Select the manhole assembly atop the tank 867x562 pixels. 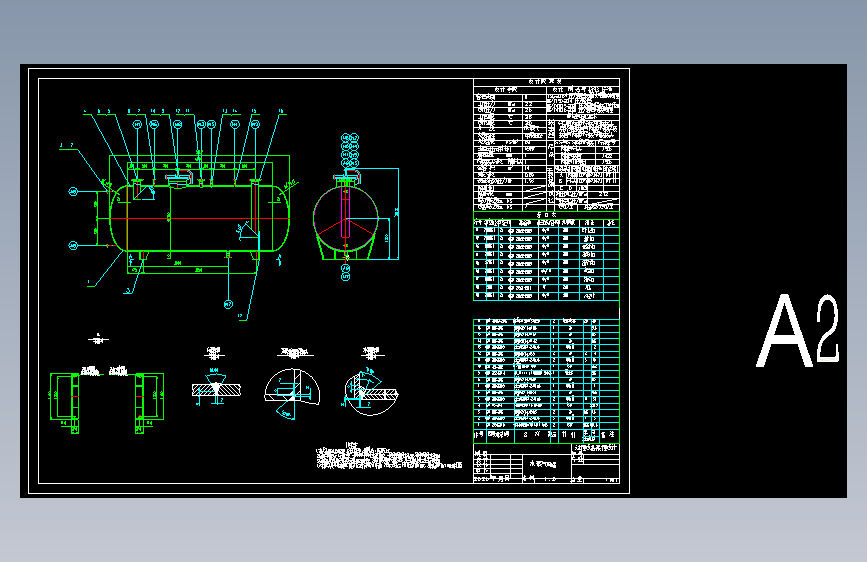coord(178,179)
